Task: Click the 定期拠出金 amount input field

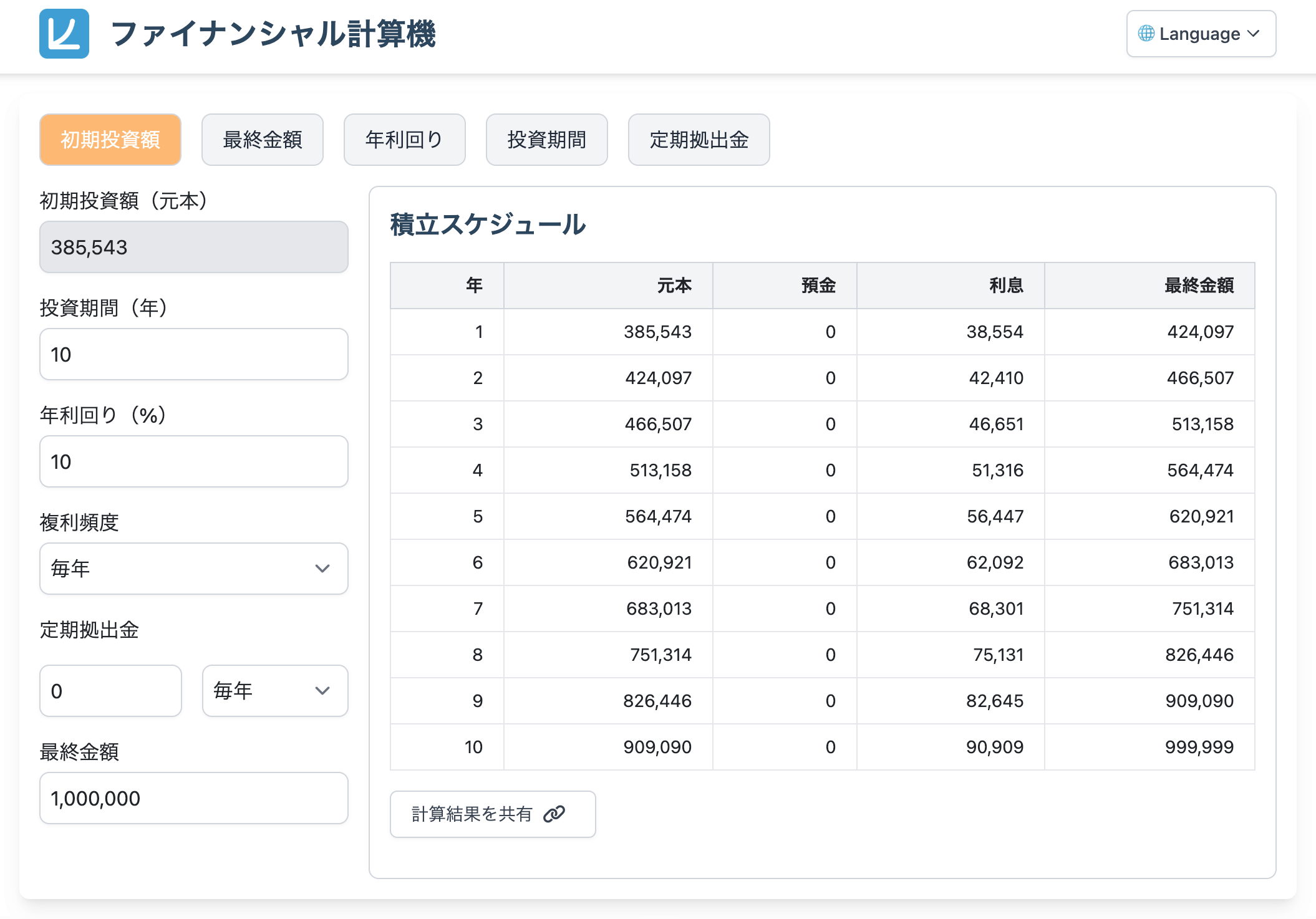Action: [x=110, y=691]
